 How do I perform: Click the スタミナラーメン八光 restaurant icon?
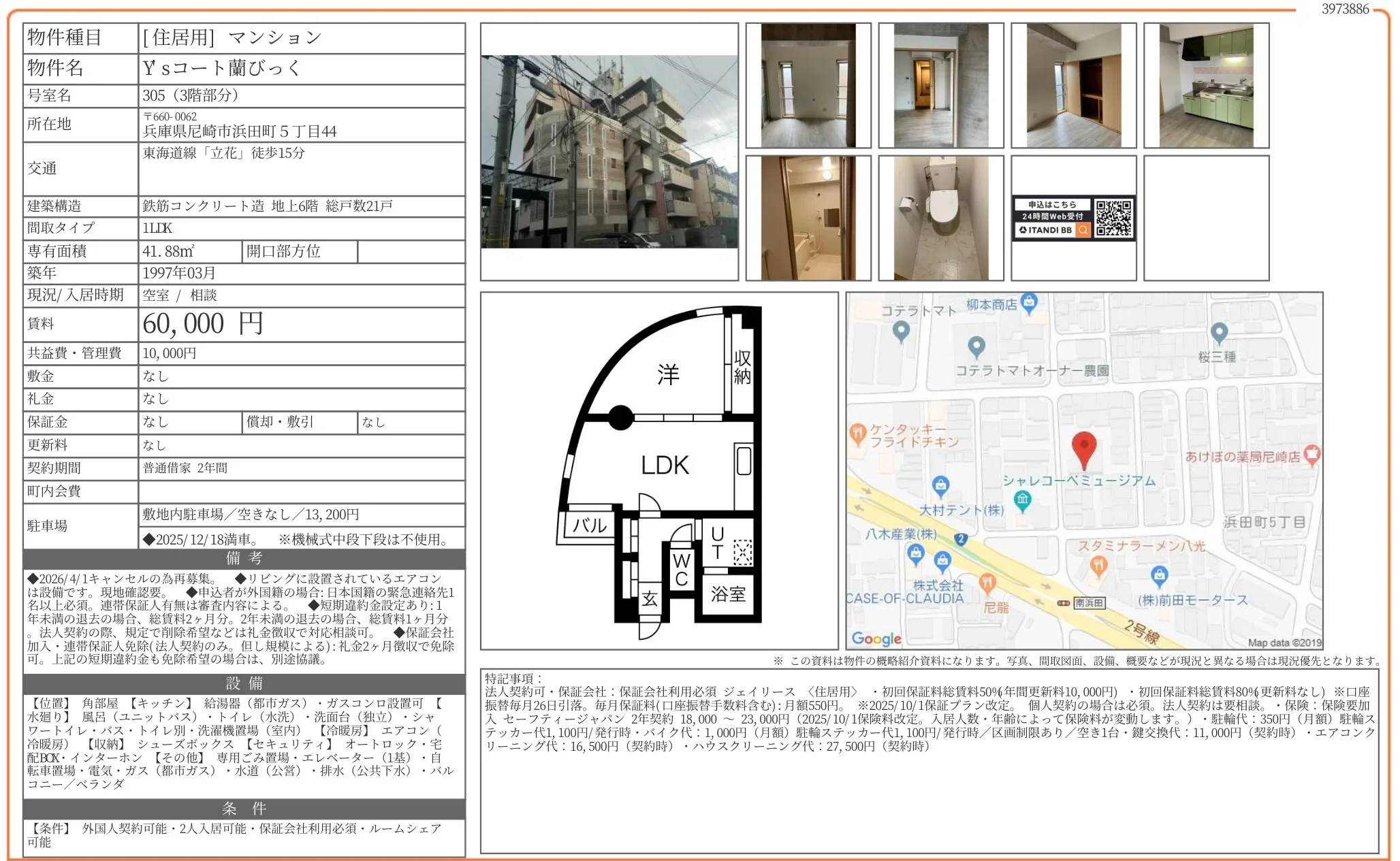tap(1098, 564)
